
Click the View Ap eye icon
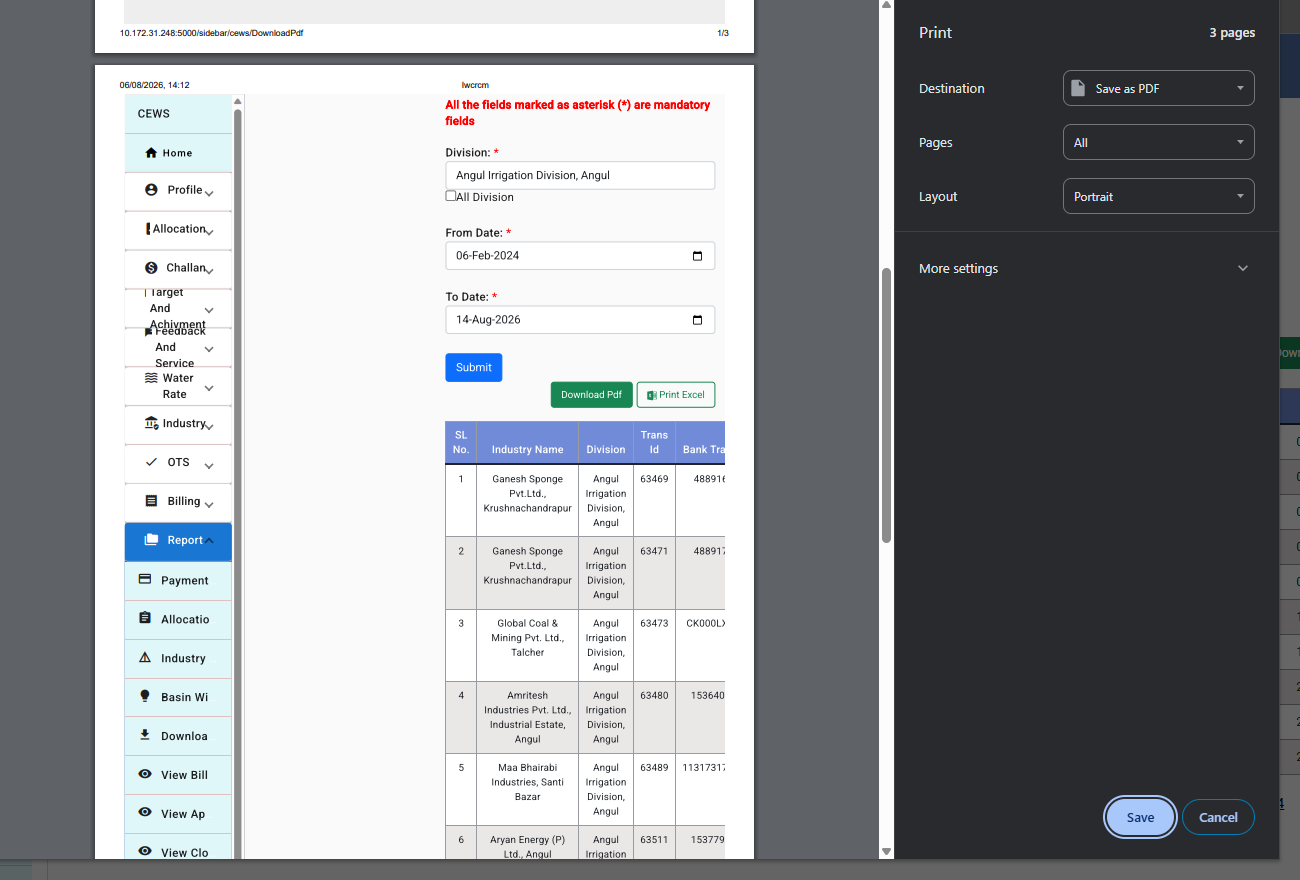pos(144,813)
